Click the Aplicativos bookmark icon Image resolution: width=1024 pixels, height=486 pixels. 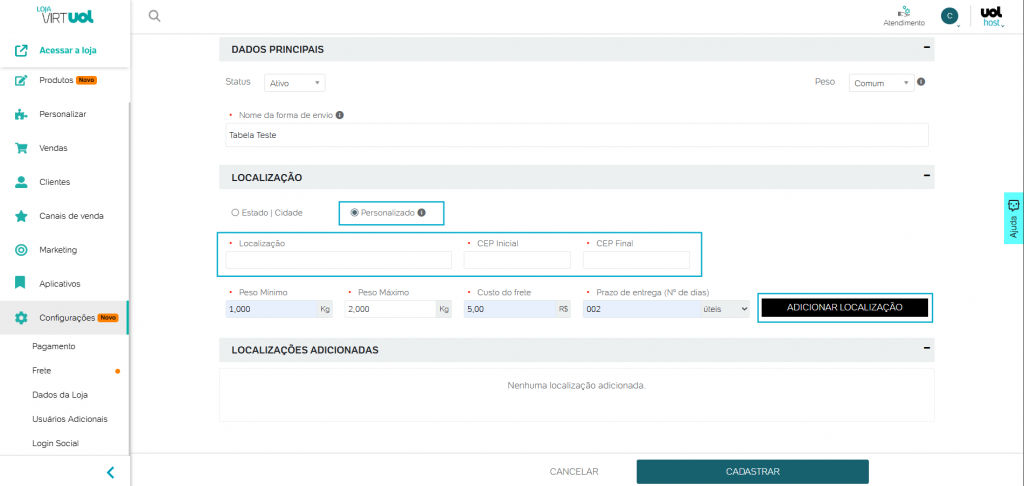click(21, 284)
